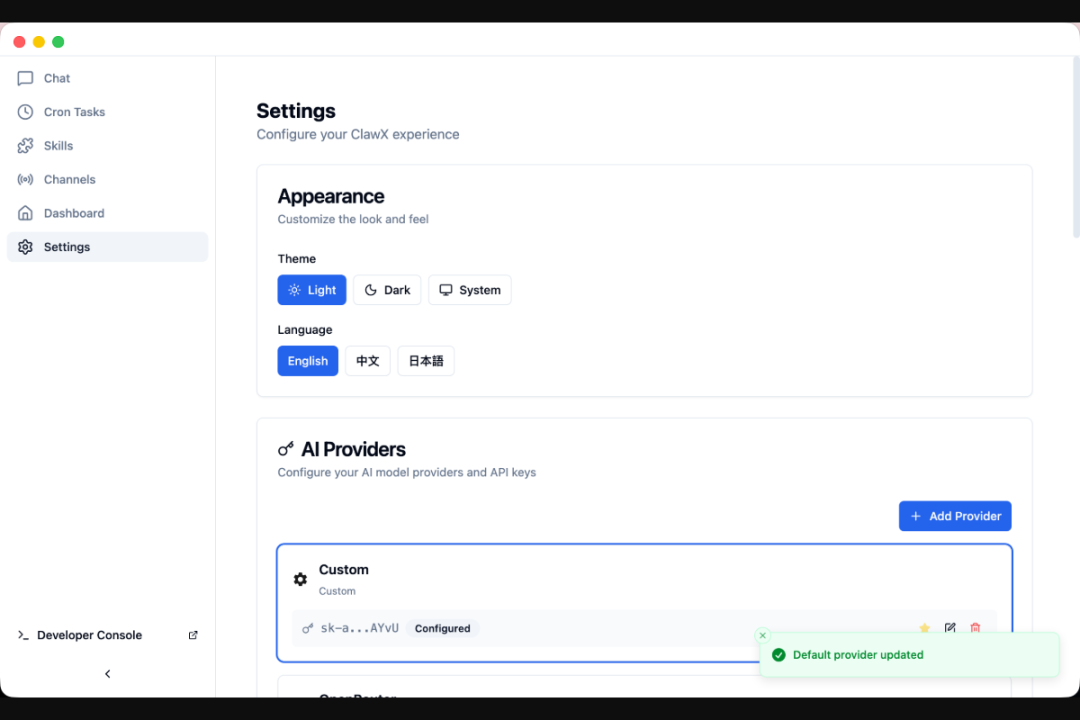Click the star icon on Custom provider
The image size is (1080, 720).
click(x=924, y=628)
